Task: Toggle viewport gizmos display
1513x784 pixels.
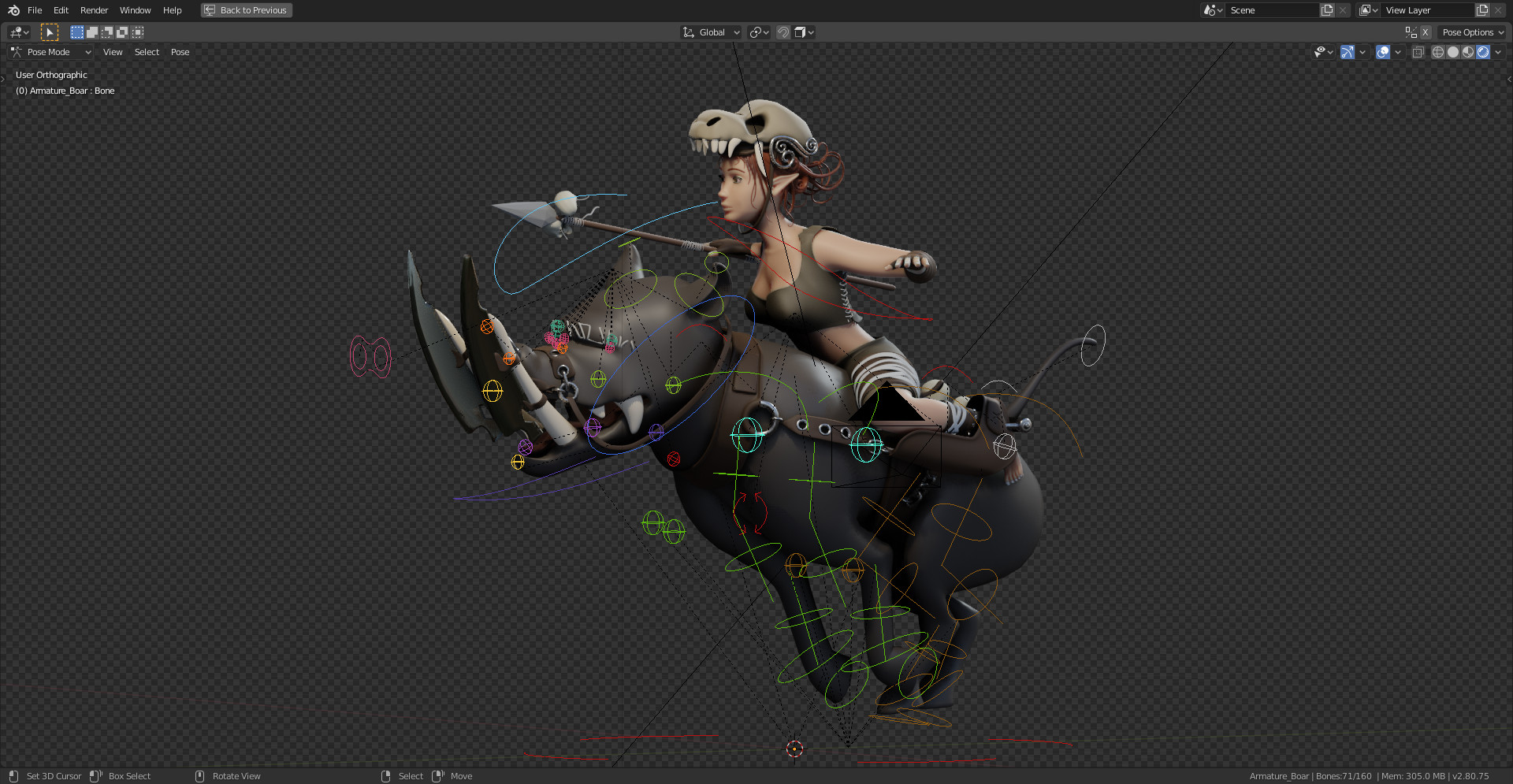Action: 1348,52
